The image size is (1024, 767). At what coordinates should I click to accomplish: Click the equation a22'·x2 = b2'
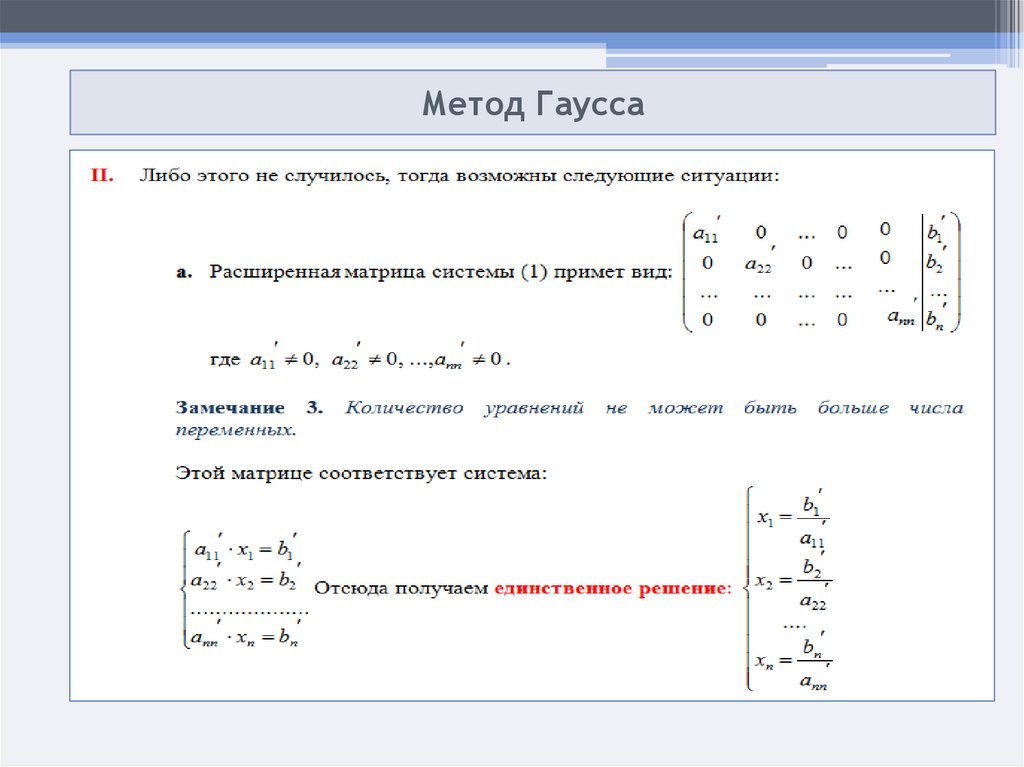click(x=245, y=580)
